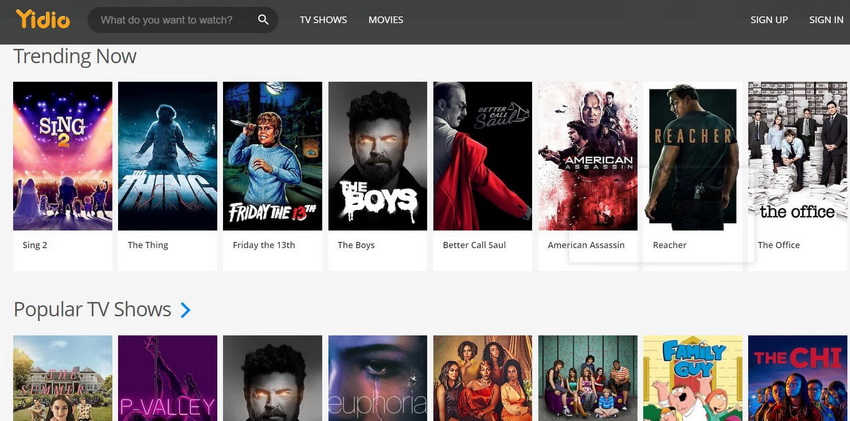
Task: Open the Family Guy poster
Action: [692, 378]
